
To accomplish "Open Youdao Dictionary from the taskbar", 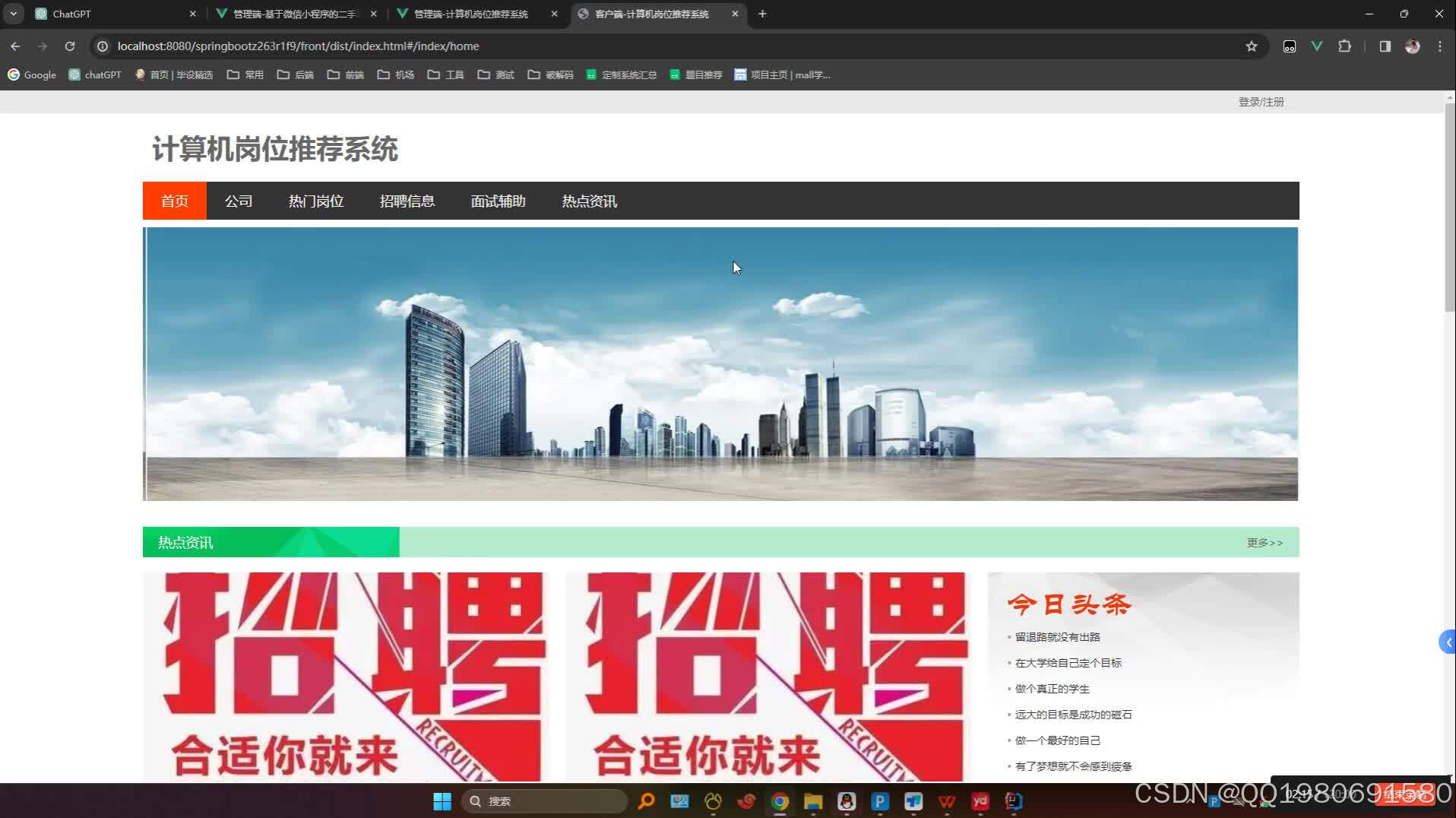I will click(980, 801).
